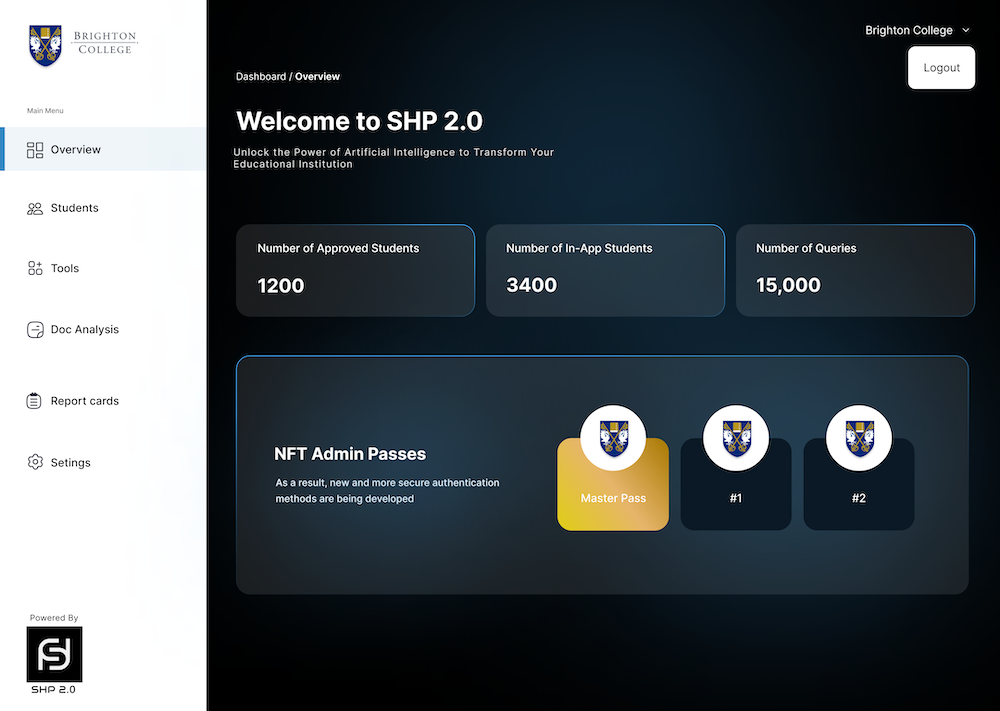Click the Dashboard breadcrumb link
This screenshot has height=711, width=1000.
[261, 77]
